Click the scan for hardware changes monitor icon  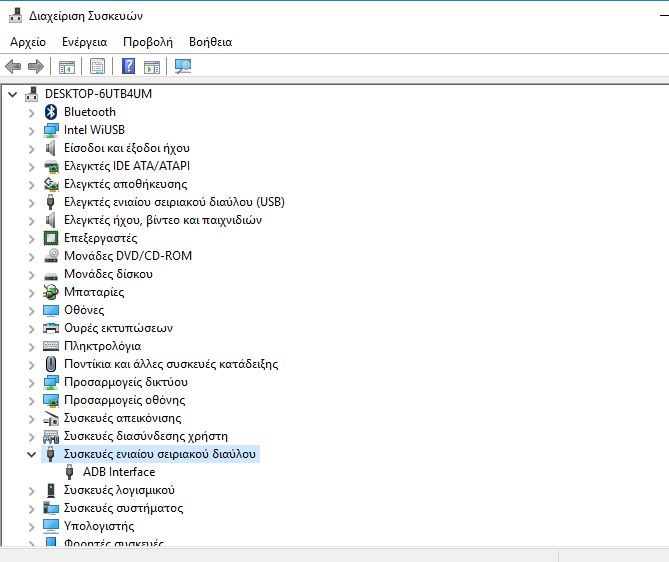click(182, 67)
